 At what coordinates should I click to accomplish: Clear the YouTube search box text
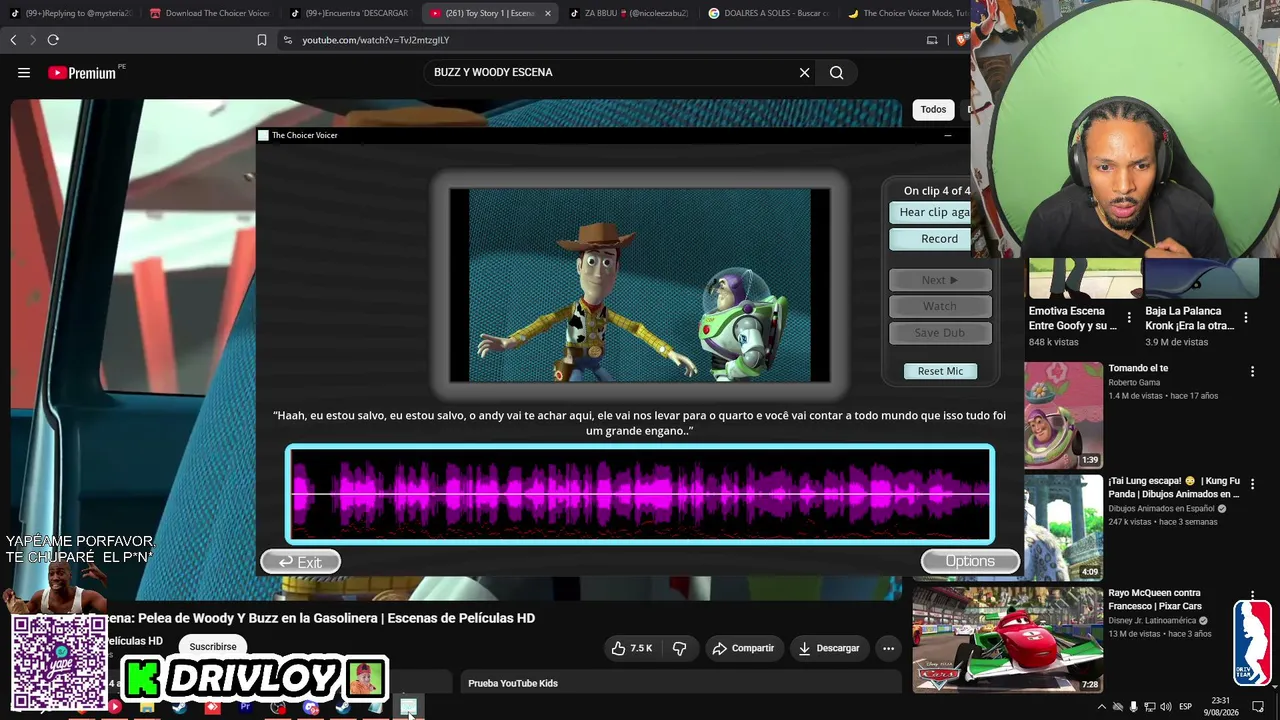804,72
